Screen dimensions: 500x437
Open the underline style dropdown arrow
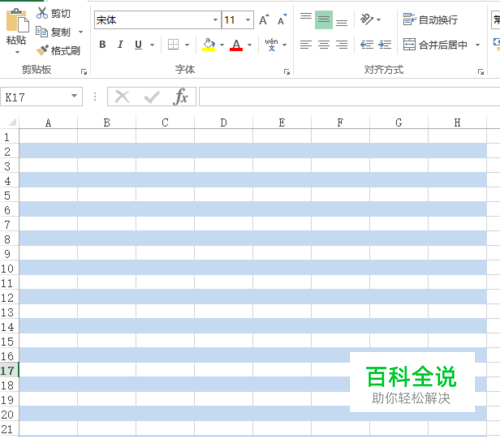click(152, 45)
